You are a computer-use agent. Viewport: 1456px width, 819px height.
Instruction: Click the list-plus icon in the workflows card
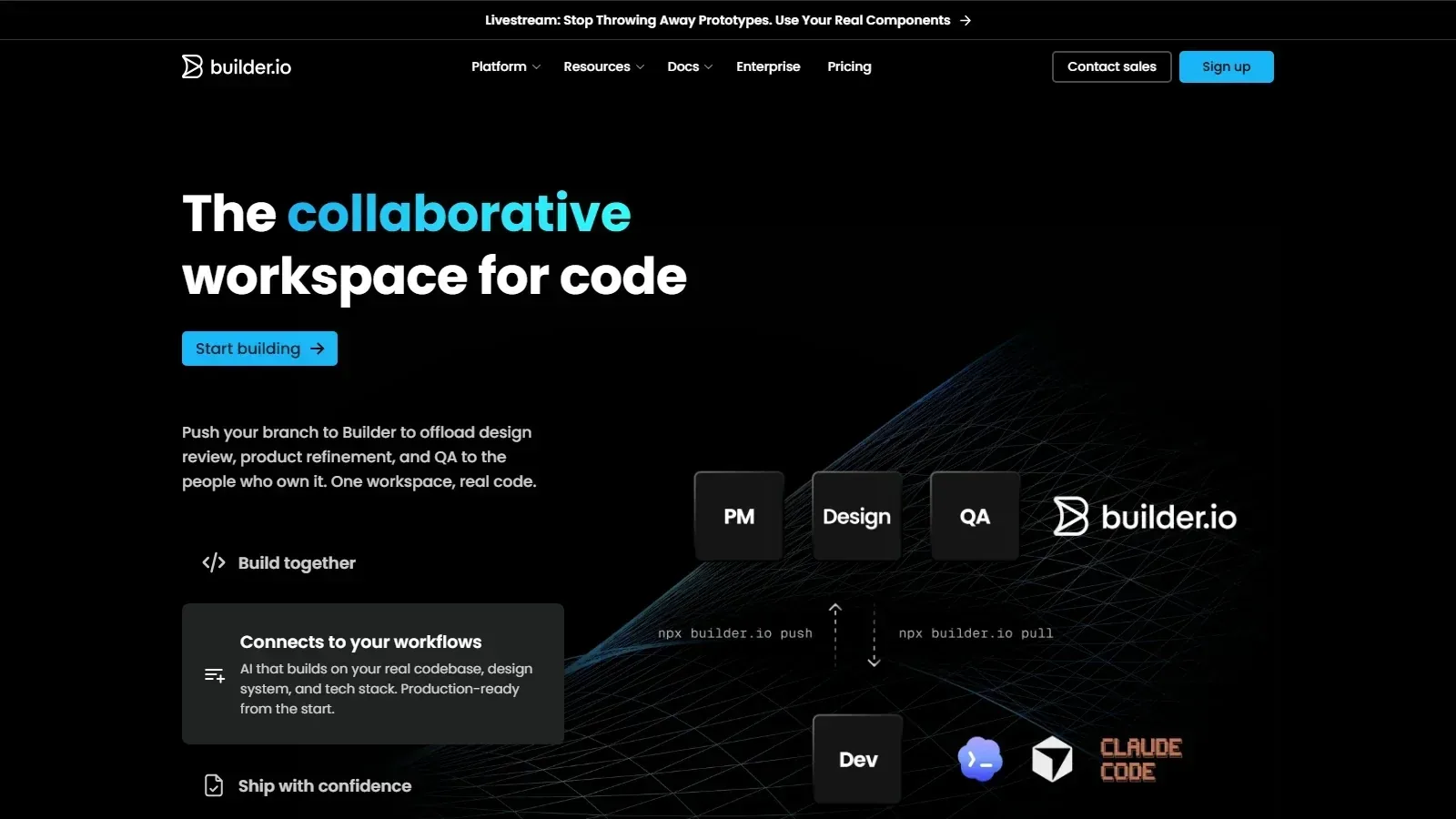(x=215, y=675)
